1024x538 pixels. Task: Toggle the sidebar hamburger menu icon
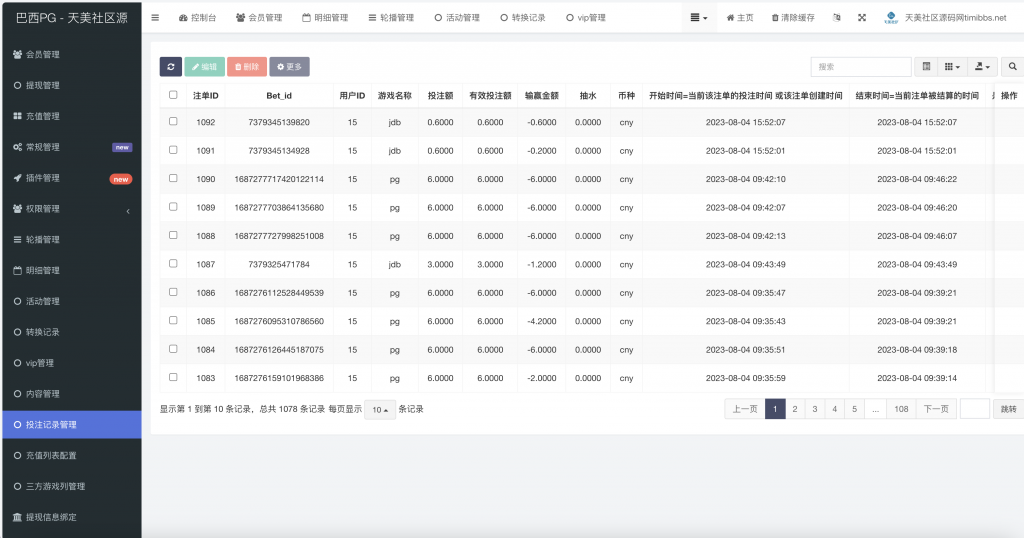155,18
